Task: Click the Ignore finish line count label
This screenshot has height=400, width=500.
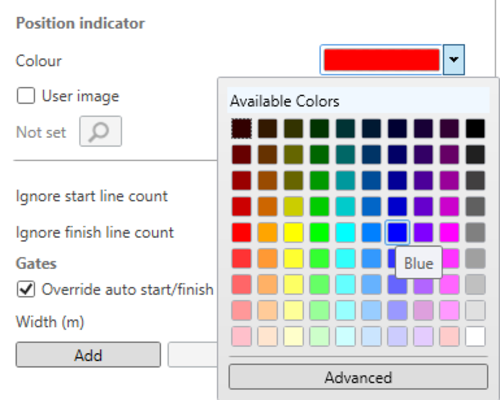Action: [x=95, y=232]
